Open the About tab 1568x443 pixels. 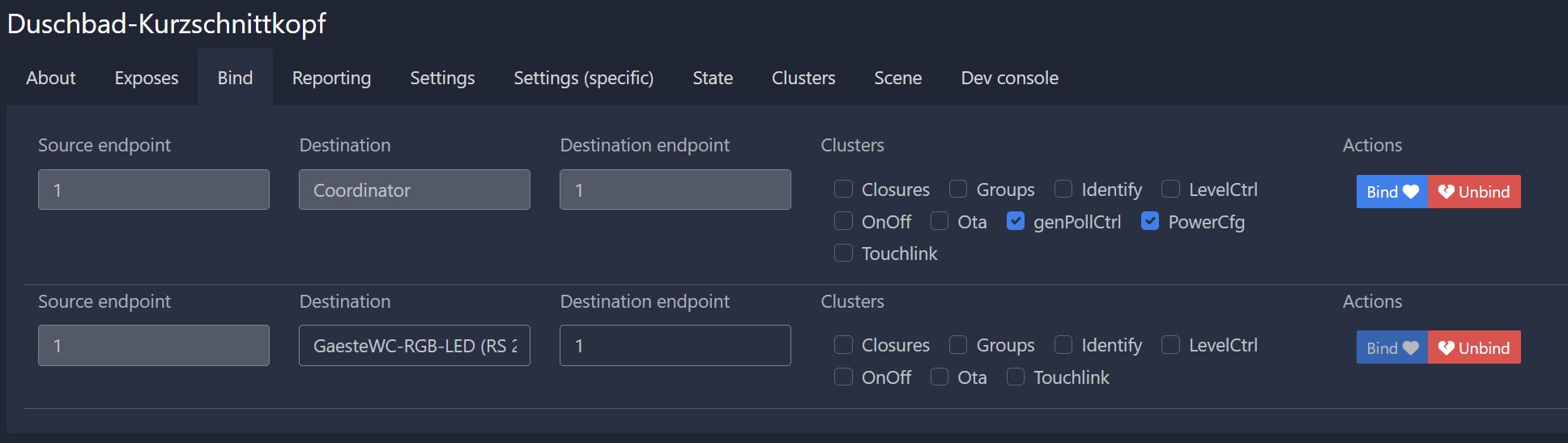tap(50, 78)
